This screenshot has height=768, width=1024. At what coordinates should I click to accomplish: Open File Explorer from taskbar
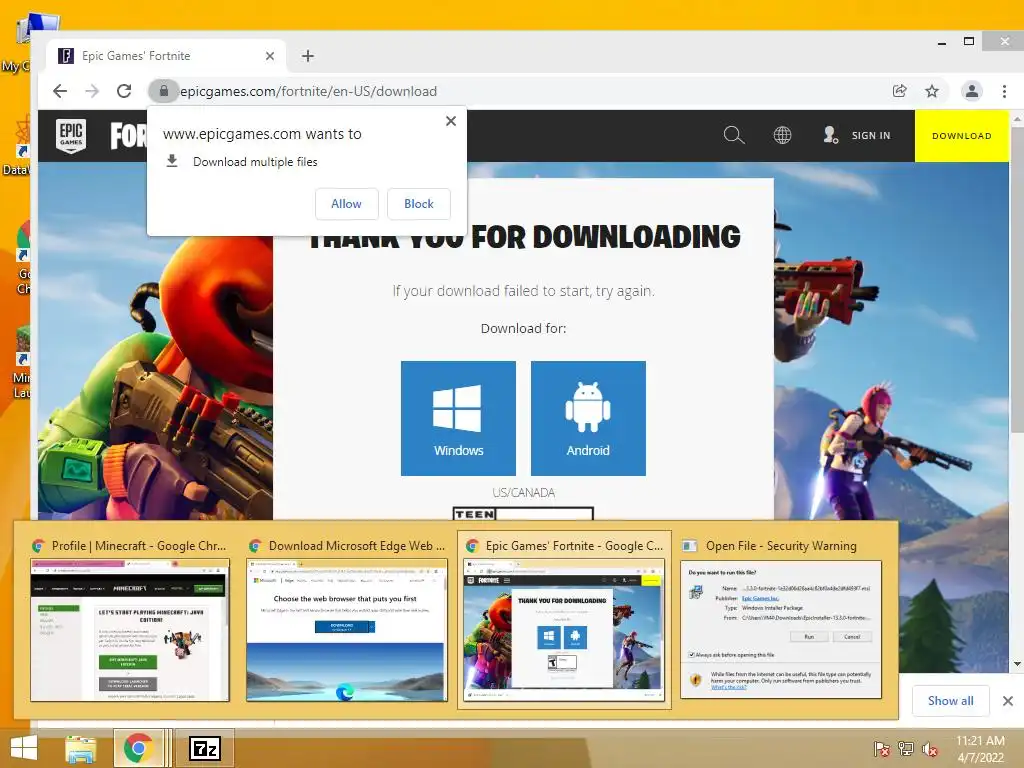(81, 748)
